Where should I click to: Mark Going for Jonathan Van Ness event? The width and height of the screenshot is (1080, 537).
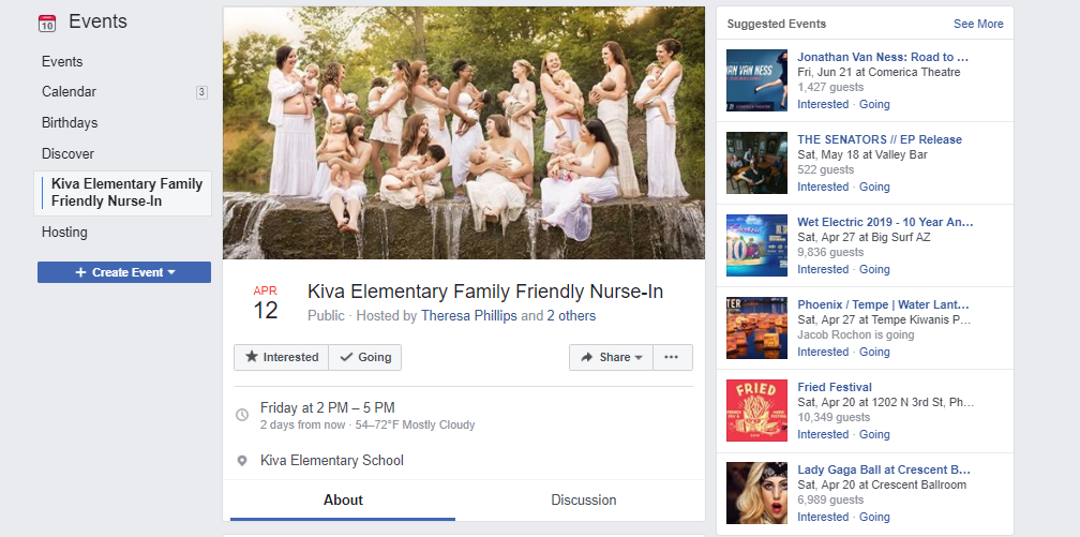tap(874, 104)
